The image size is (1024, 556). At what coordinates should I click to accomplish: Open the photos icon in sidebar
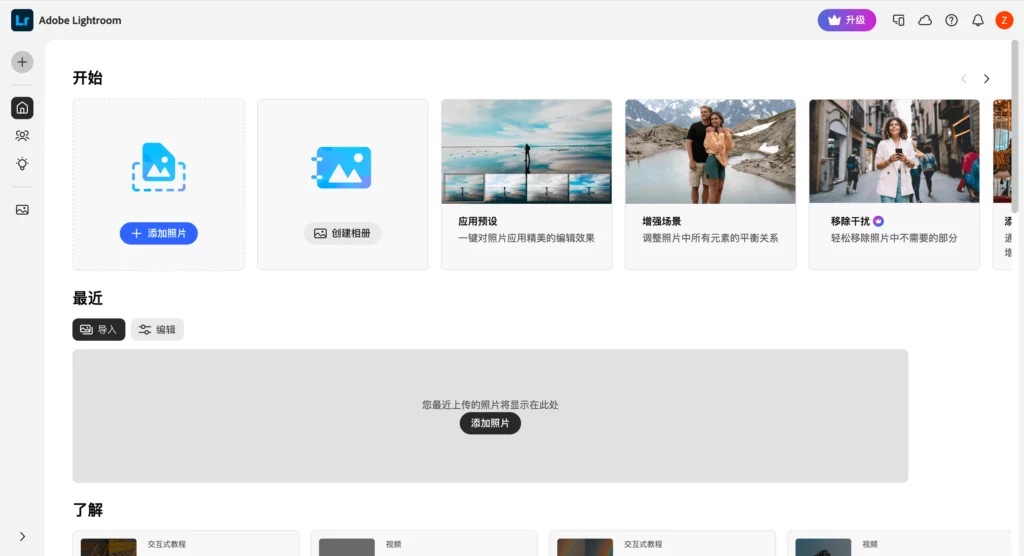(x=22, y=210)
